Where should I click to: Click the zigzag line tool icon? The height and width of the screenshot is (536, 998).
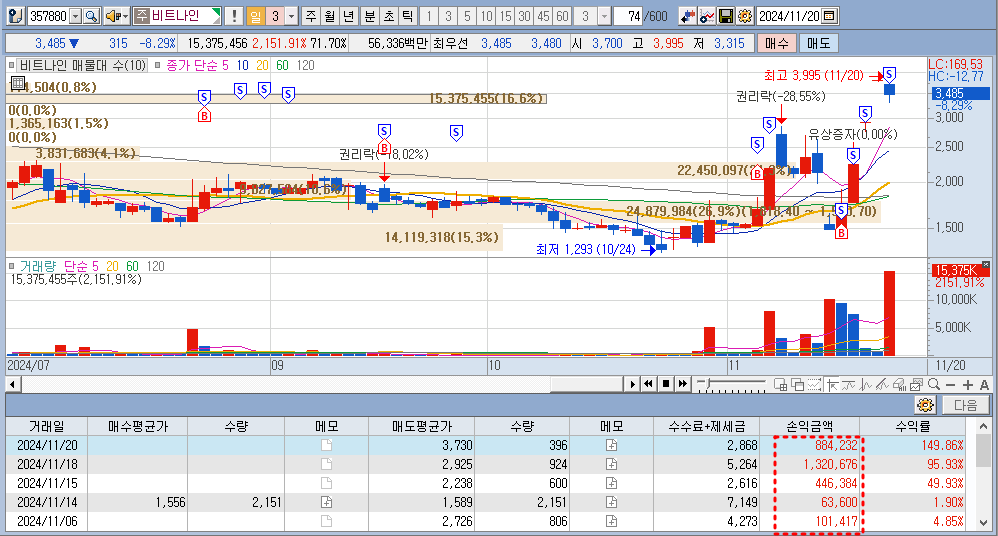(x=866, y=384)
